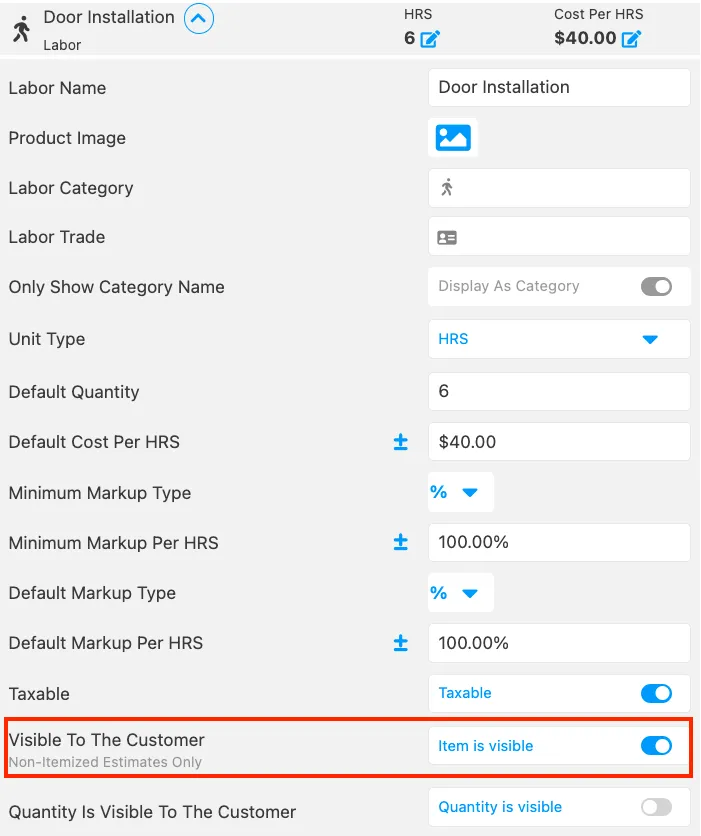Click the Default Markup Per HRS value field

tap(558, 643)
